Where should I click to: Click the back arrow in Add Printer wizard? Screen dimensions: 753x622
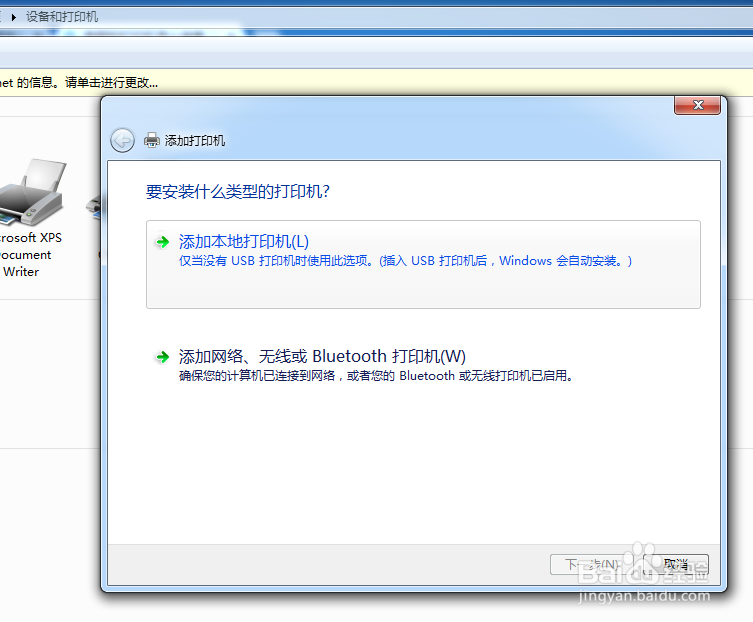click(122, 141)
